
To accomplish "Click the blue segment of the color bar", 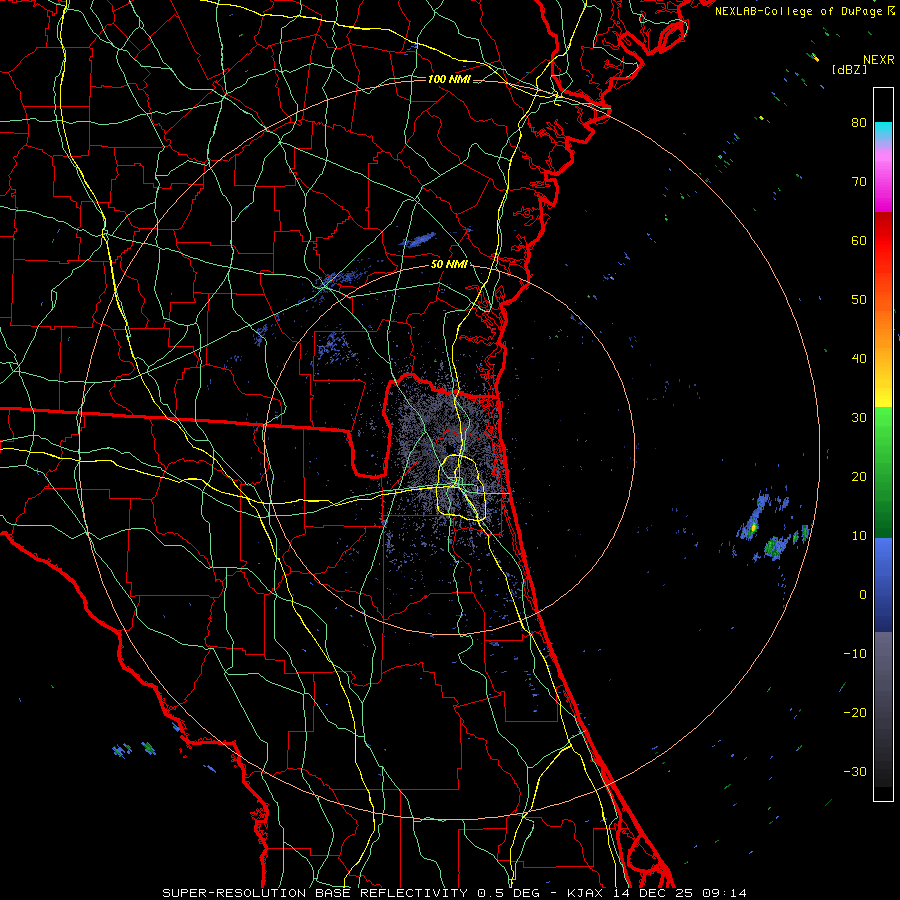I will 883,585.
